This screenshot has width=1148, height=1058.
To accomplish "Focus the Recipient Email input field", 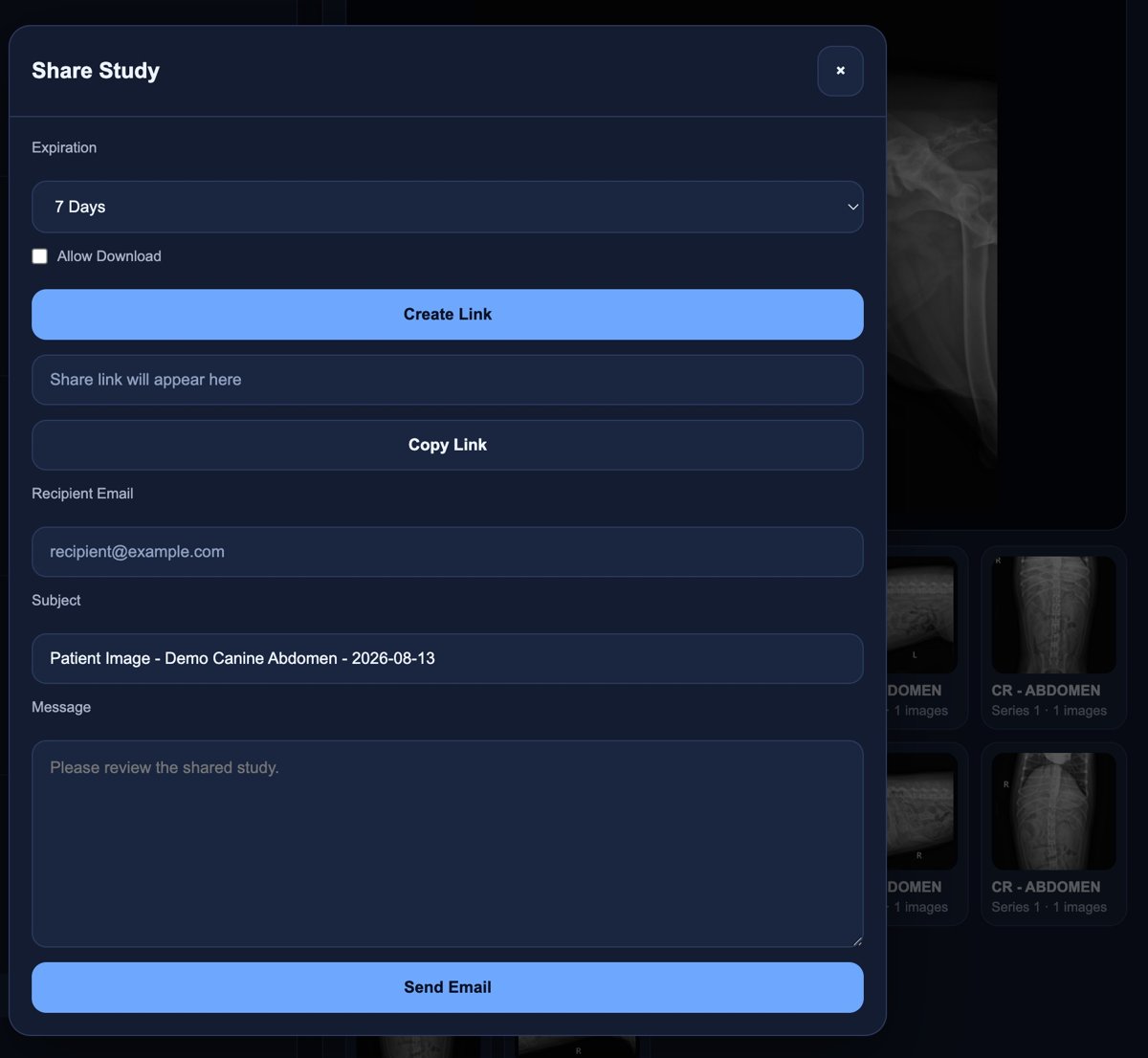I will click(448, 552).
